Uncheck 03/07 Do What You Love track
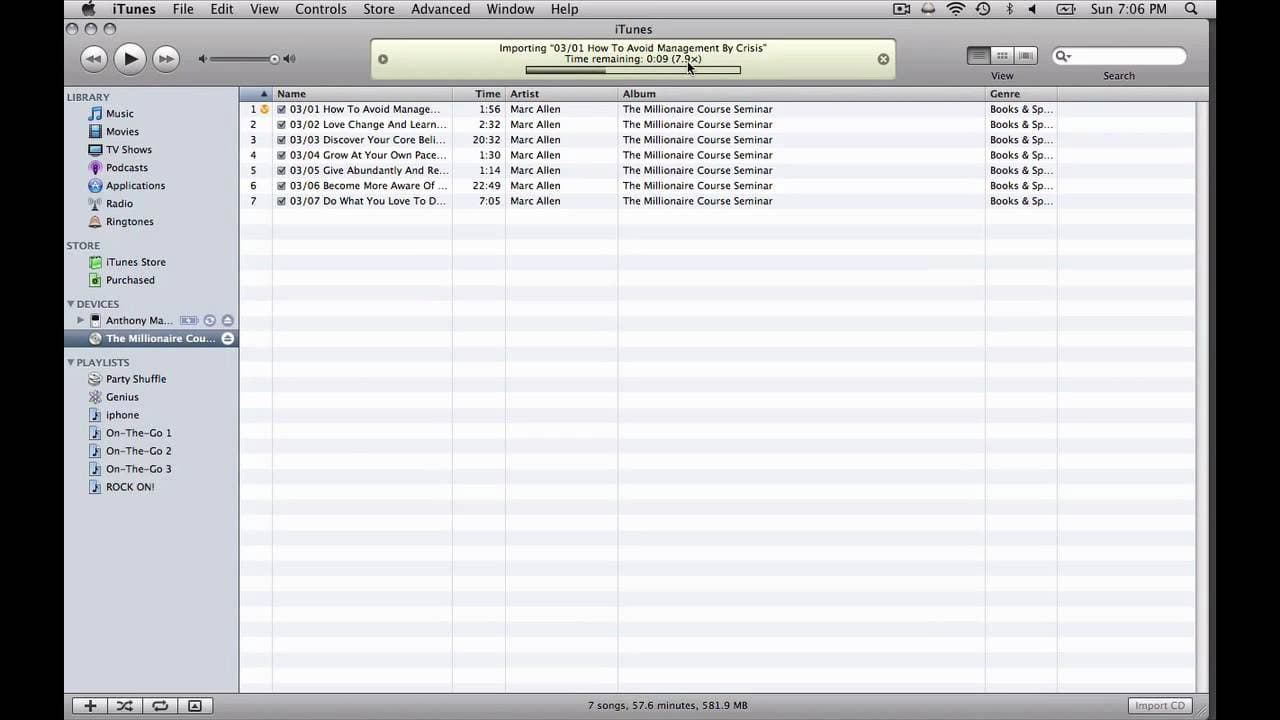Screen dimensions: 1280x720 (282, 201)
